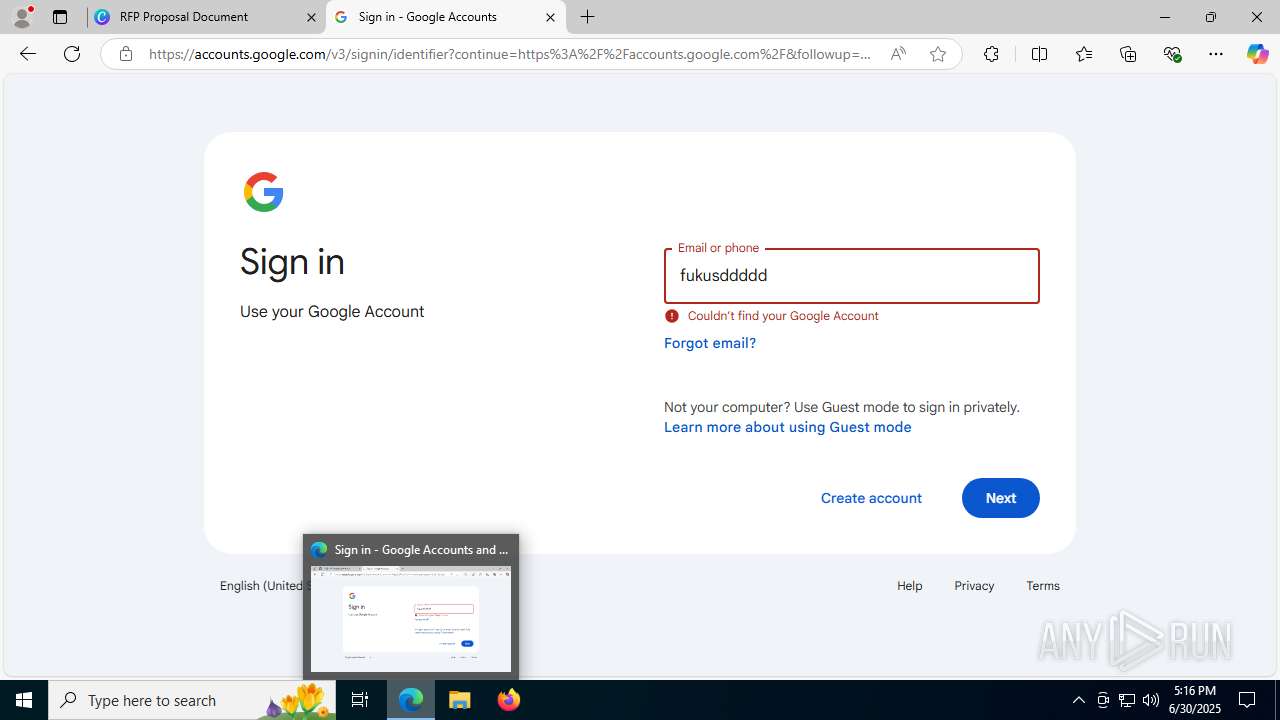This screenshot has width=1280, height=720.
Task: Open the volume control icon
Action: [1151, 700]
